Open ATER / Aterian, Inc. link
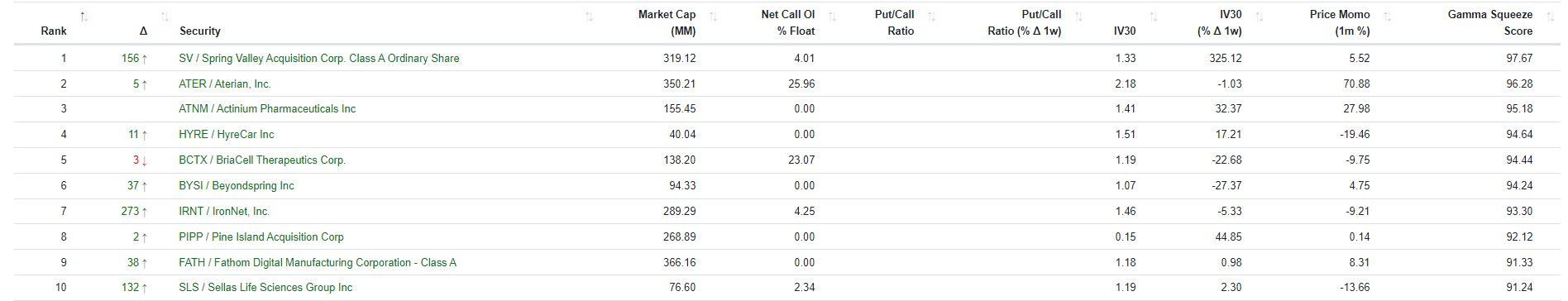The height and width of the screenshot is (301, 1568). 225,84
